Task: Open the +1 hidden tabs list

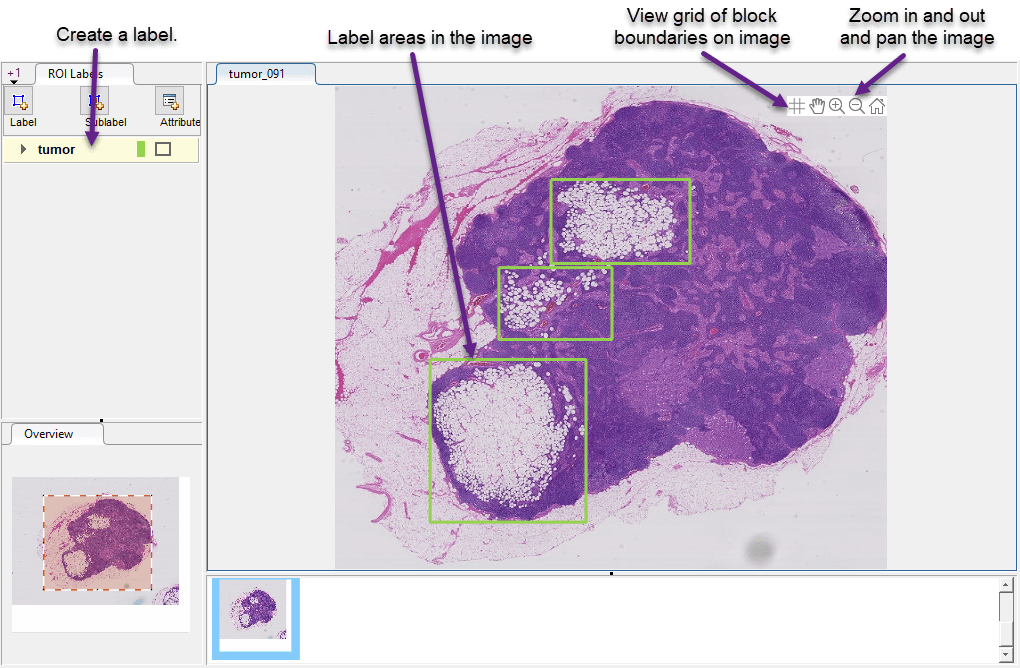Action: click(x=14, y=73)
